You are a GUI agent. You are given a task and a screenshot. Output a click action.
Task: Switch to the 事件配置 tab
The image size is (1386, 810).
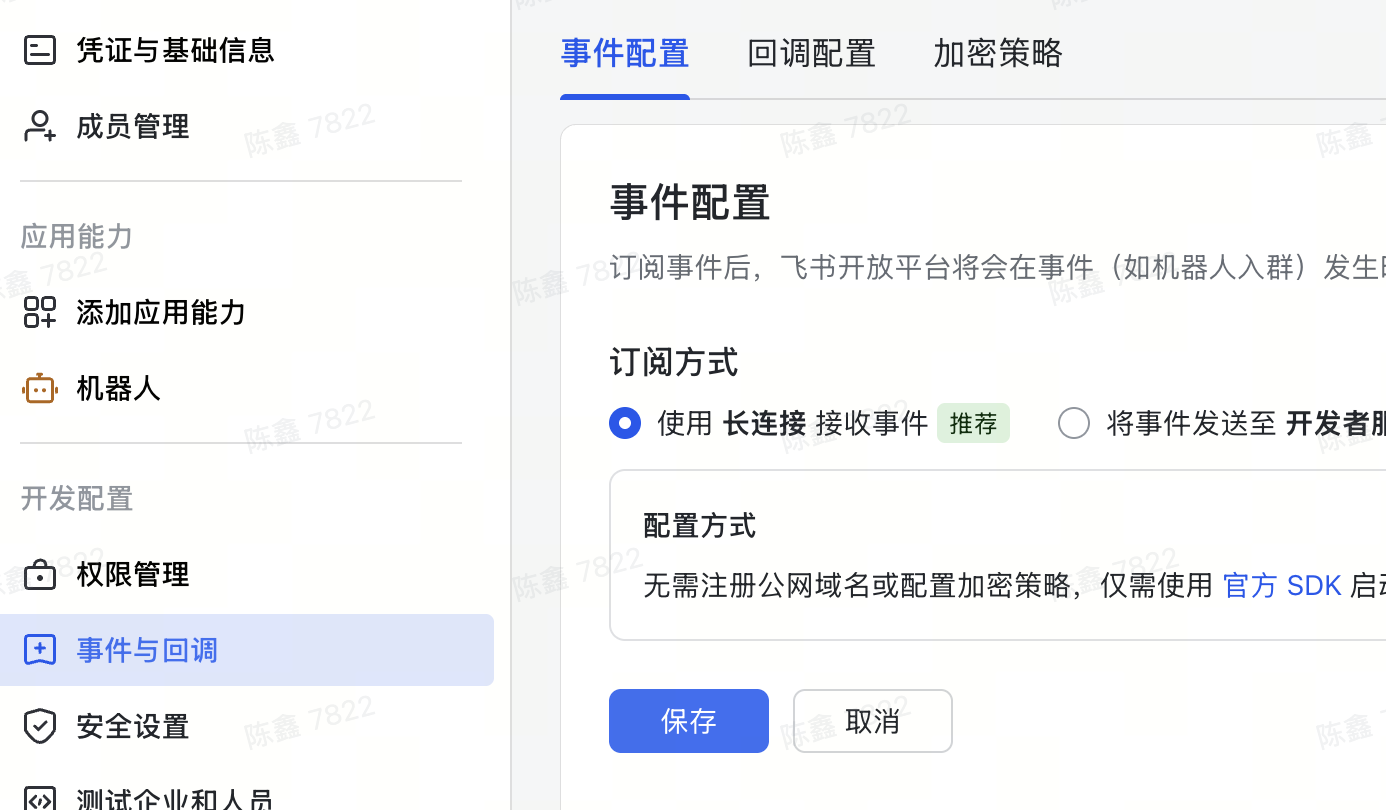click(625, 53)
